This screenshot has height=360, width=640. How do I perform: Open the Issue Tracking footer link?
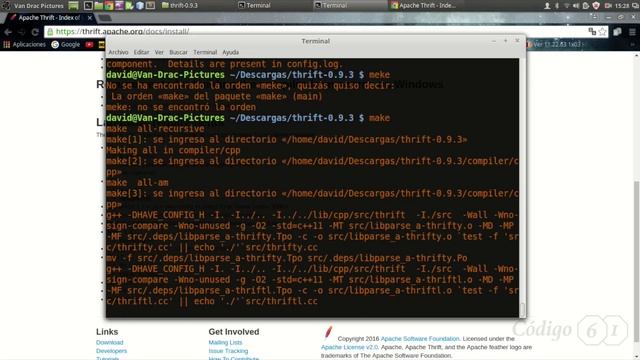(x=228, y=351)
